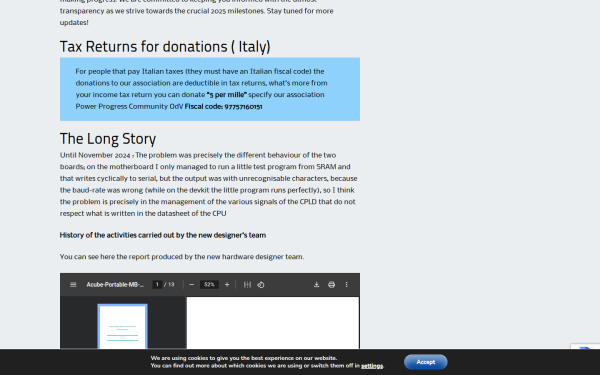Click the fit to page icon
Screen dimensions: 600x375
coord(248,285)
